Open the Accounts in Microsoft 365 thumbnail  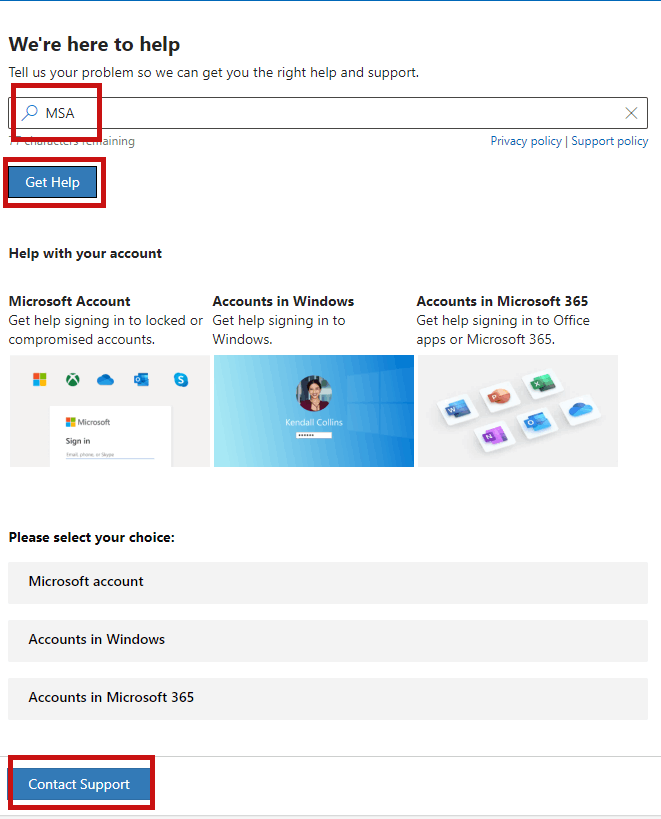(x=518, y=411)
